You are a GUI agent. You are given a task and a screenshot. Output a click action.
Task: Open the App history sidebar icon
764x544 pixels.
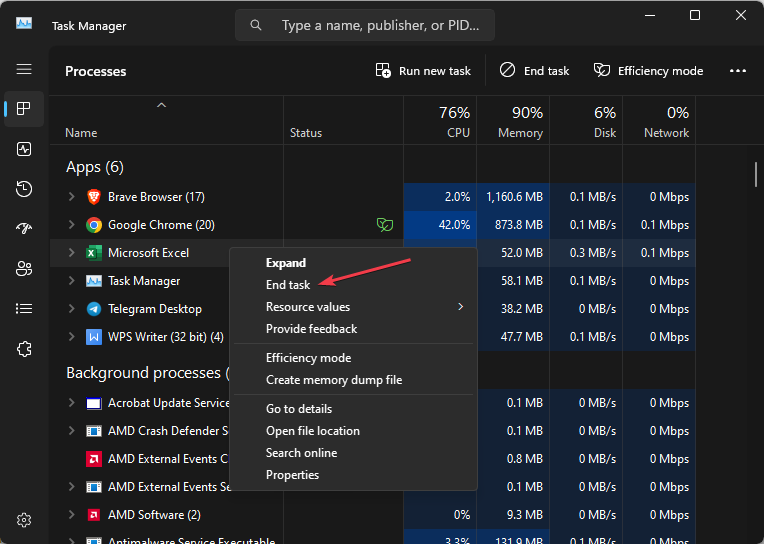24,189
